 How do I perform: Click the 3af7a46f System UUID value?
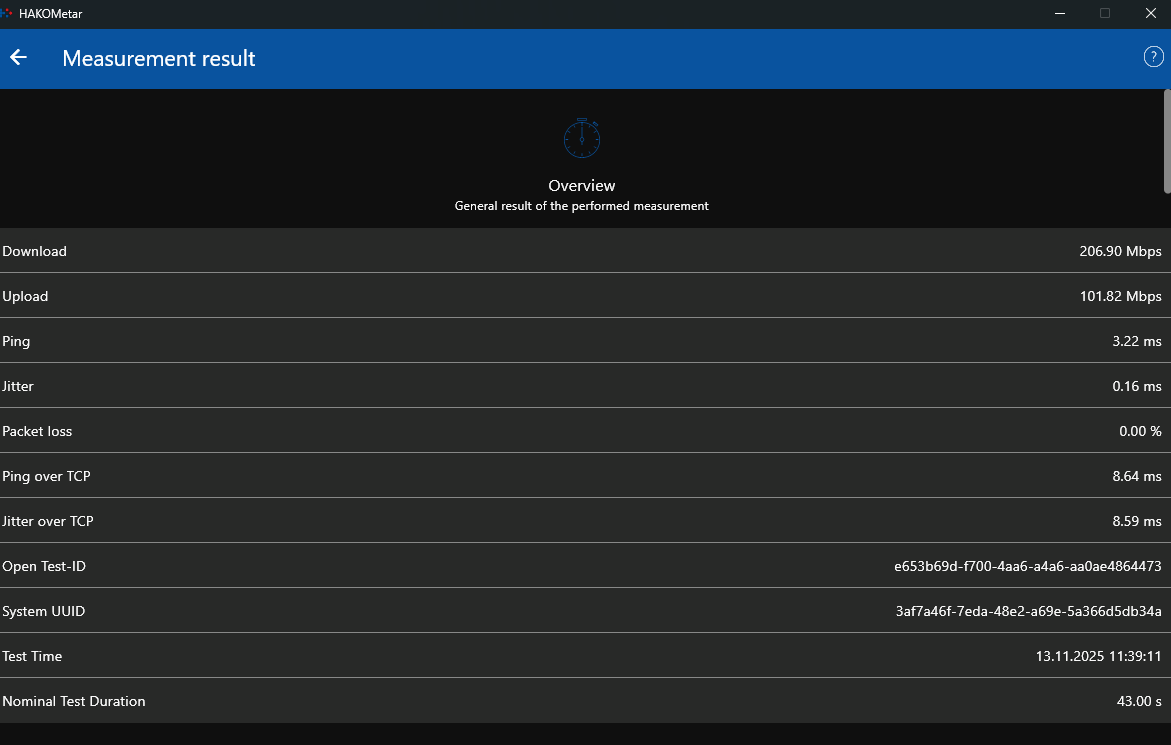tap(1028, 611)
